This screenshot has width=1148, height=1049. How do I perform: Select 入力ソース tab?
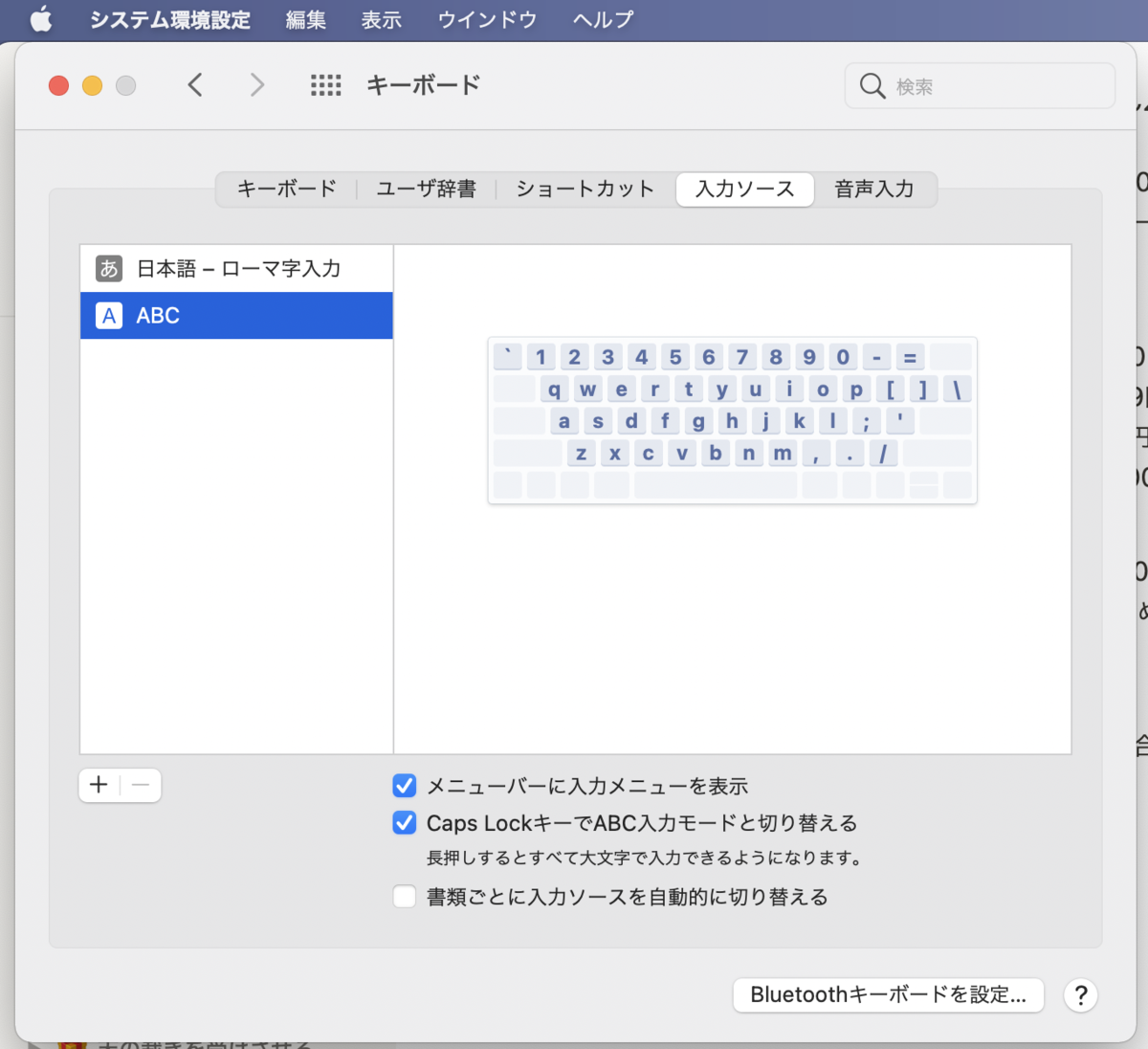(x=745, y=190)
